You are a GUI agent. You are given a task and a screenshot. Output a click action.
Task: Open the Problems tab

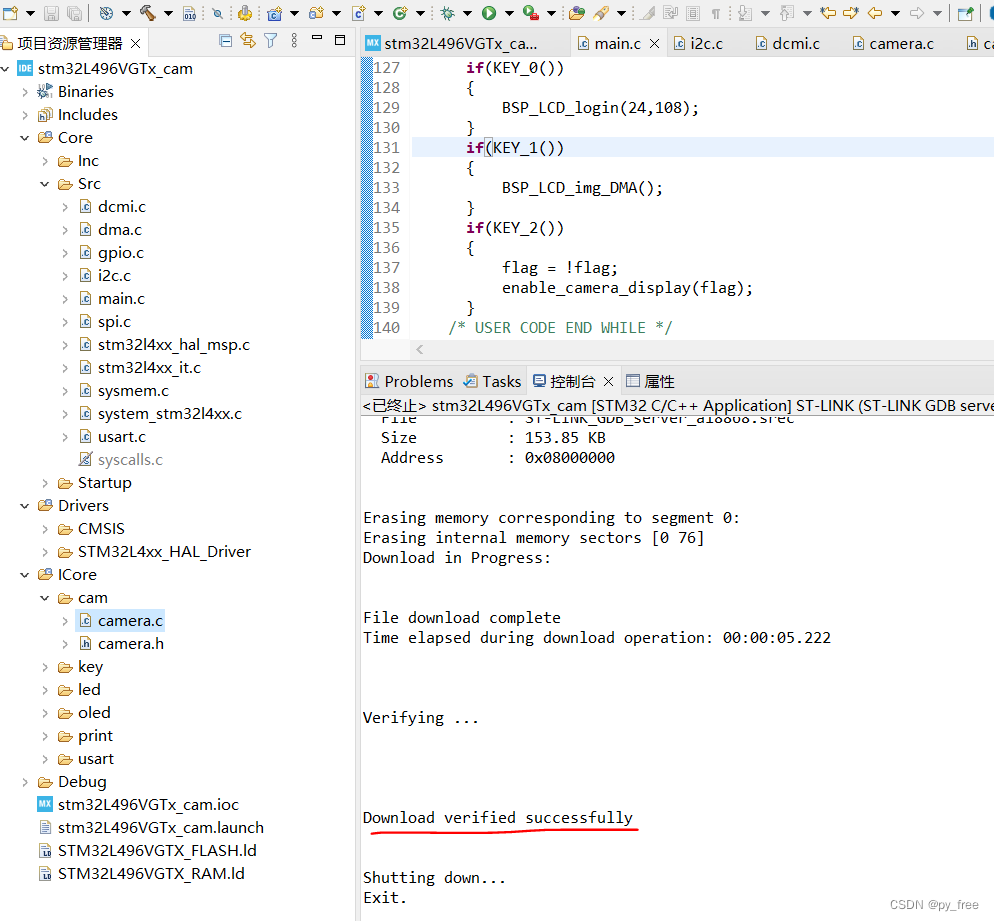pos(418,381)
